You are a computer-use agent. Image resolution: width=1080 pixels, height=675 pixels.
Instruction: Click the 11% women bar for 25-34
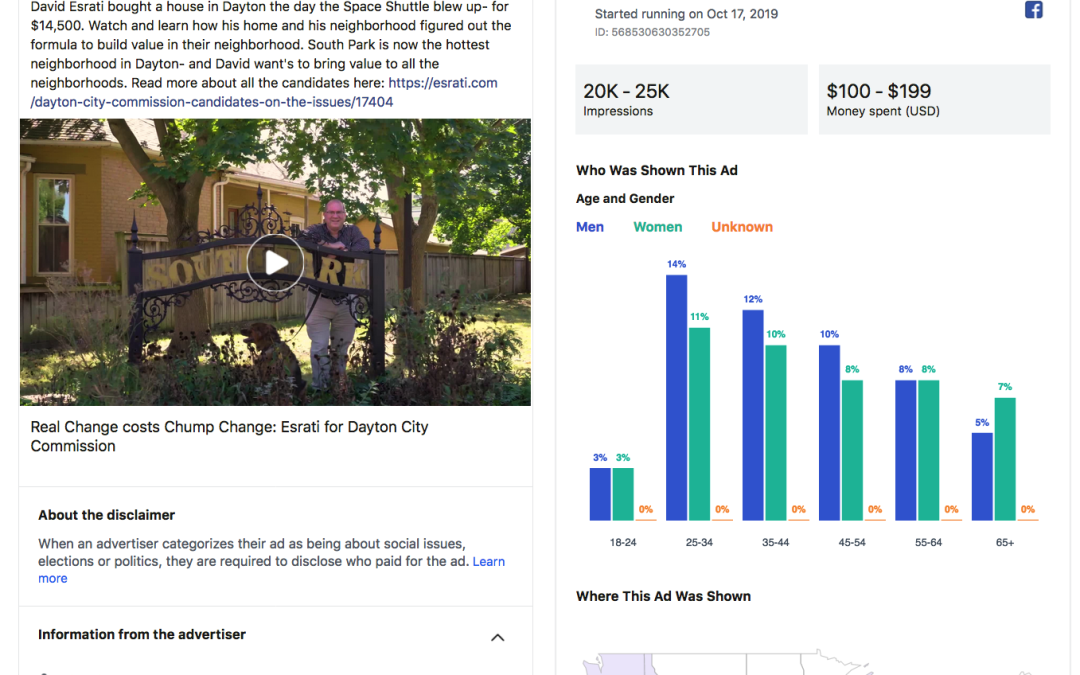pos(700,423)
